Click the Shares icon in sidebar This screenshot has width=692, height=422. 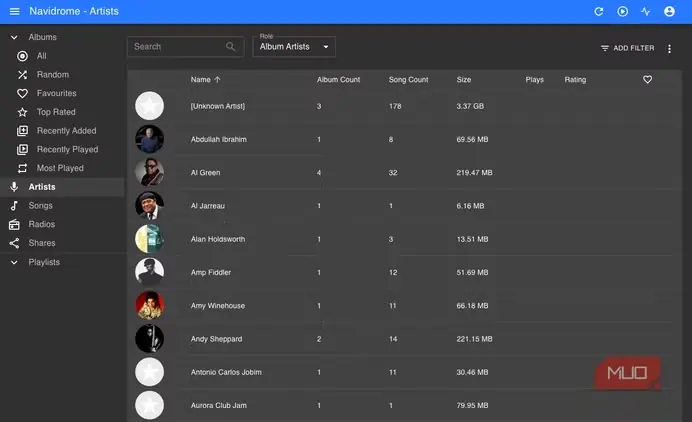click(x=14, y=243)
